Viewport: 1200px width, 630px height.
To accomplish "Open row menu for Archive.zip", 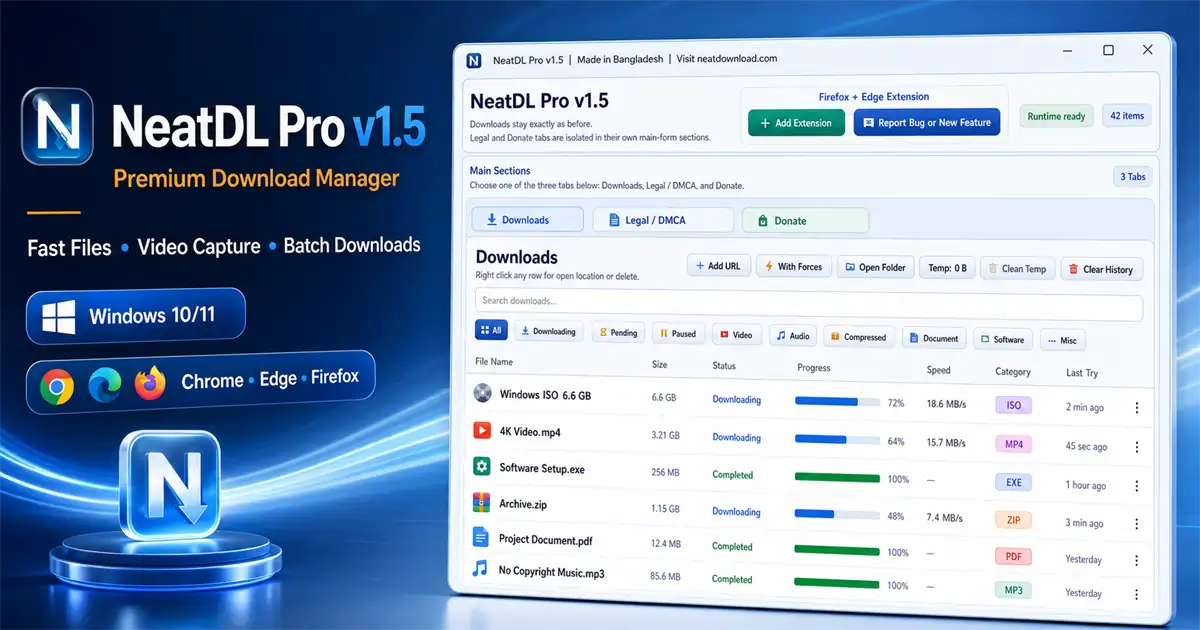I will click(1136, 522).
